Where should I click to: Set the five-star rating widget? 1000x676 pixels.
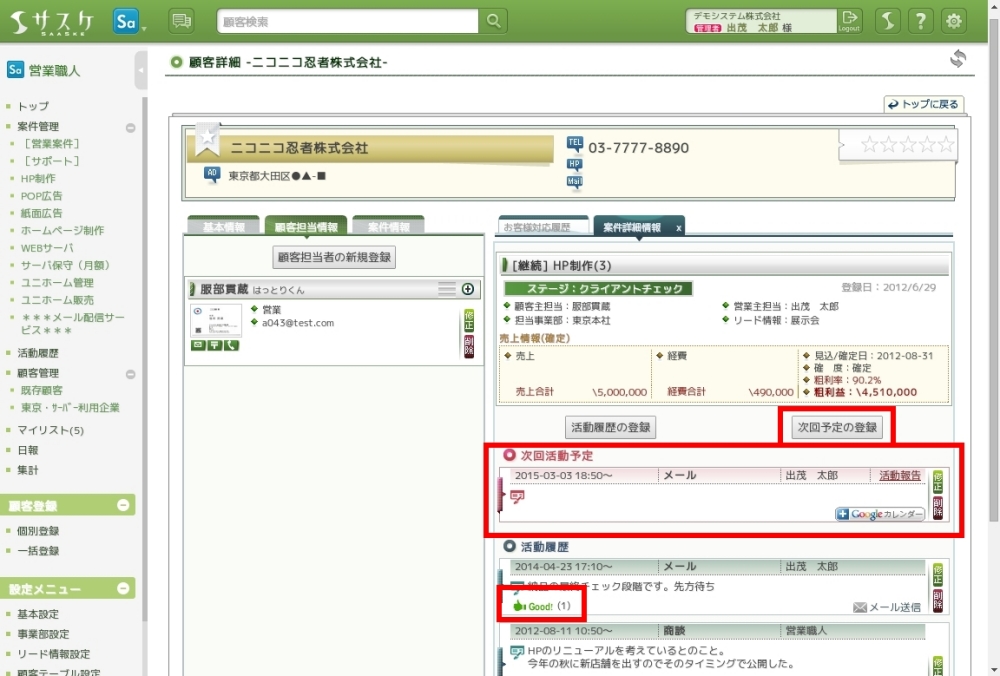click(x=906, y=145)
